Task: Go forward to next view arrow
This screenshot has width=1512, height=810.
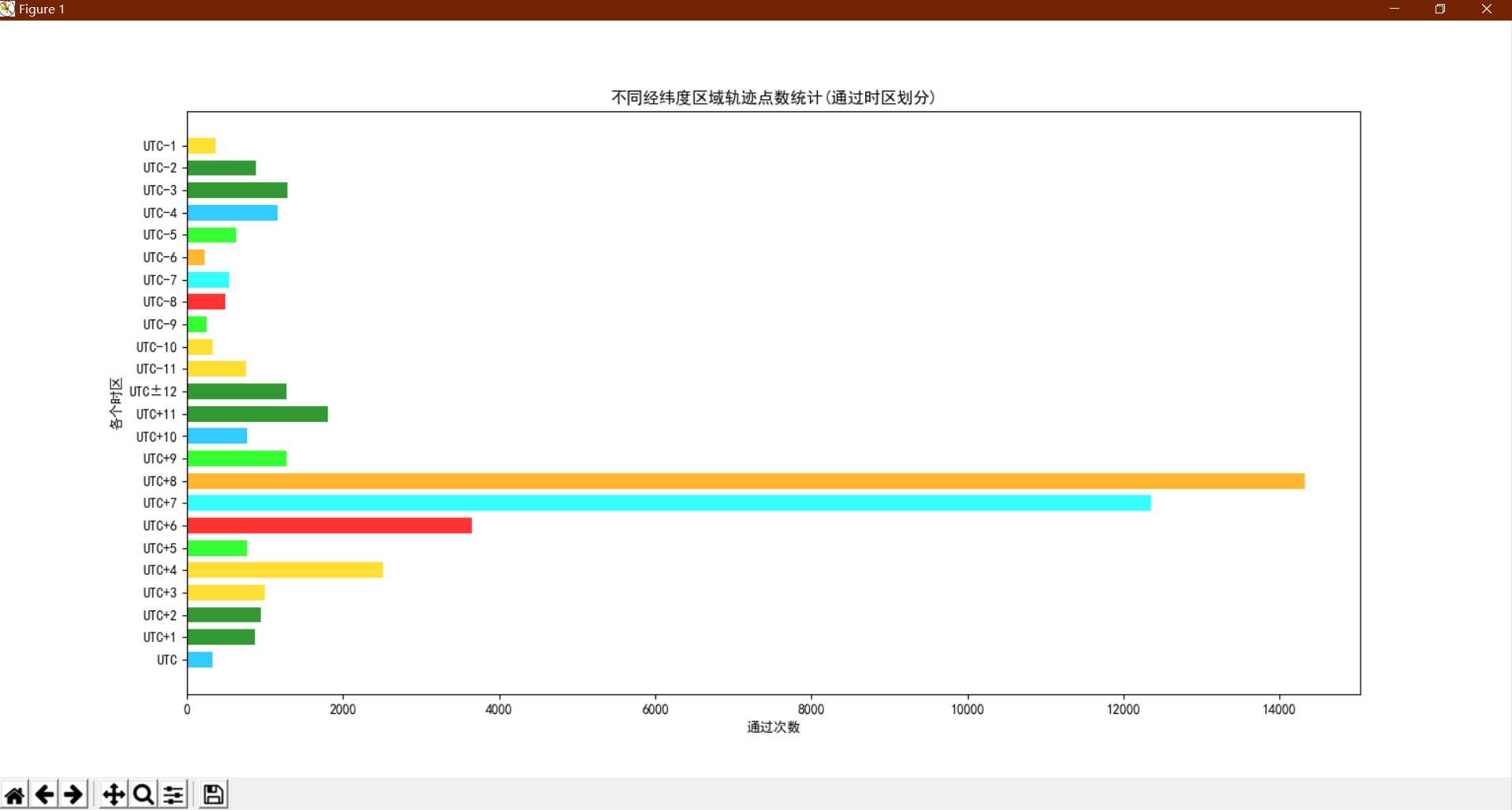Action: pos(74,794)
